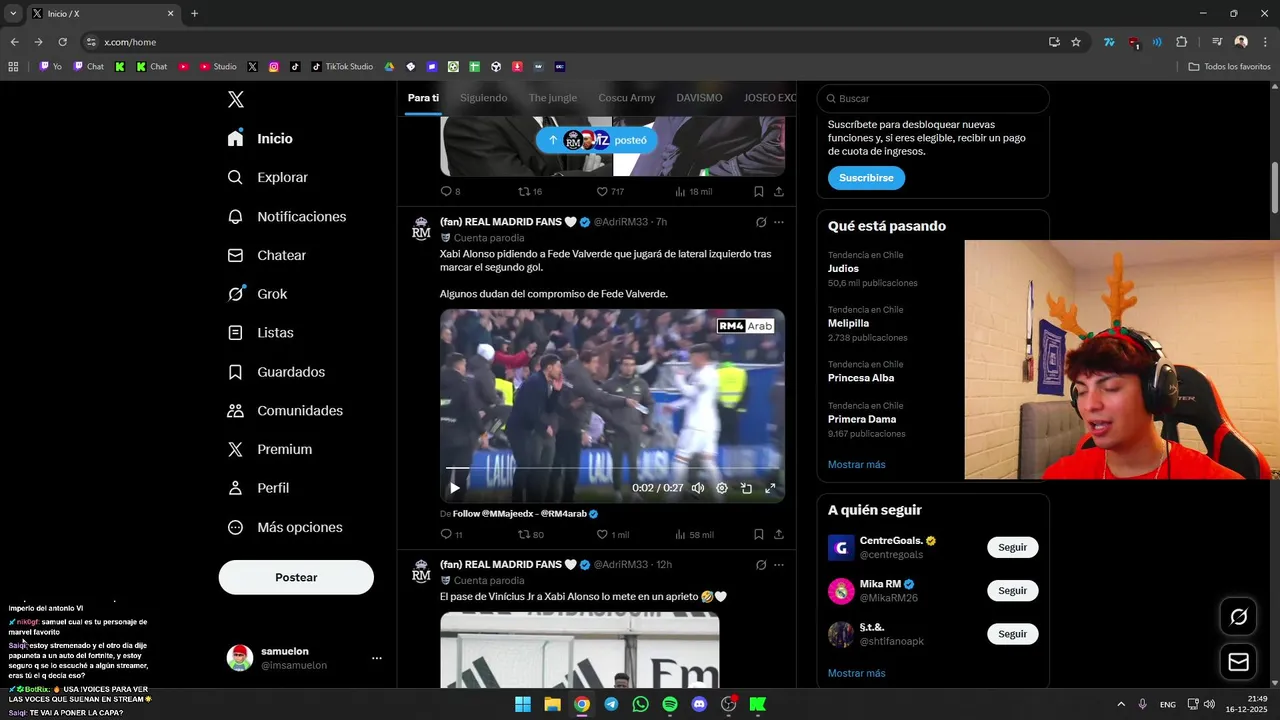Expand Todos los favoritos folder
1280x720 pixels.
click(1229, 67)
